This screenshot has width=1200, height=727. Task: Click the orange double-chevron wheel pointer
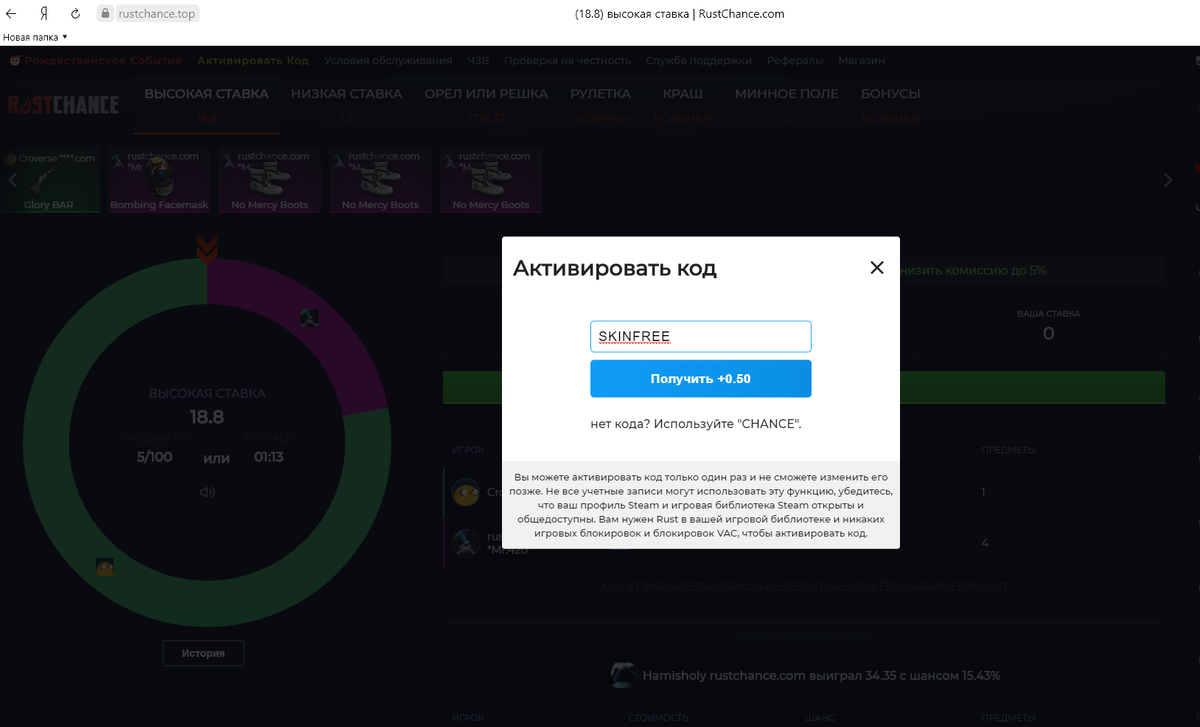[x=207, y=248]
